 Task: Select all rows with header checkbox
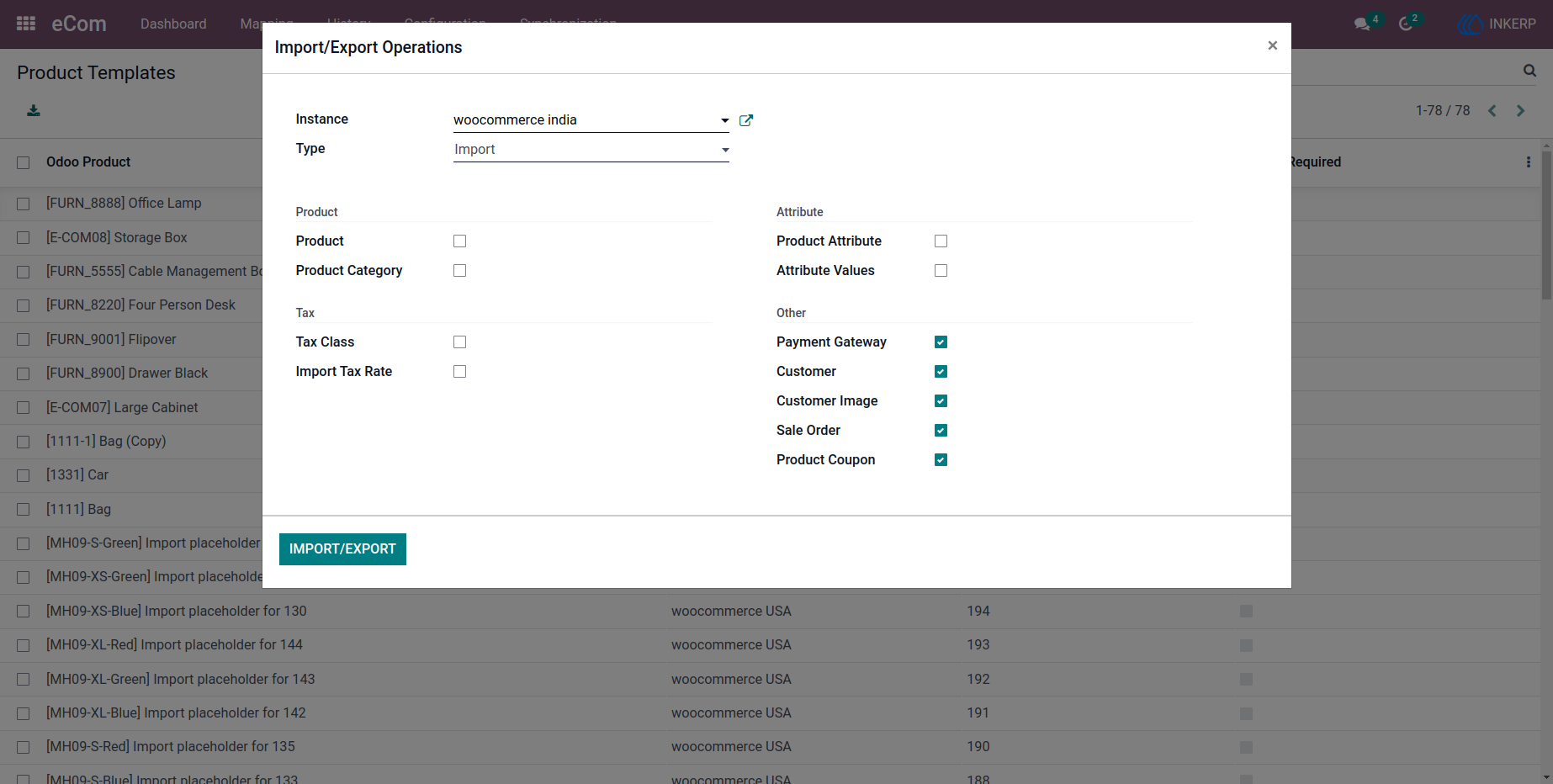coord(23,162)
